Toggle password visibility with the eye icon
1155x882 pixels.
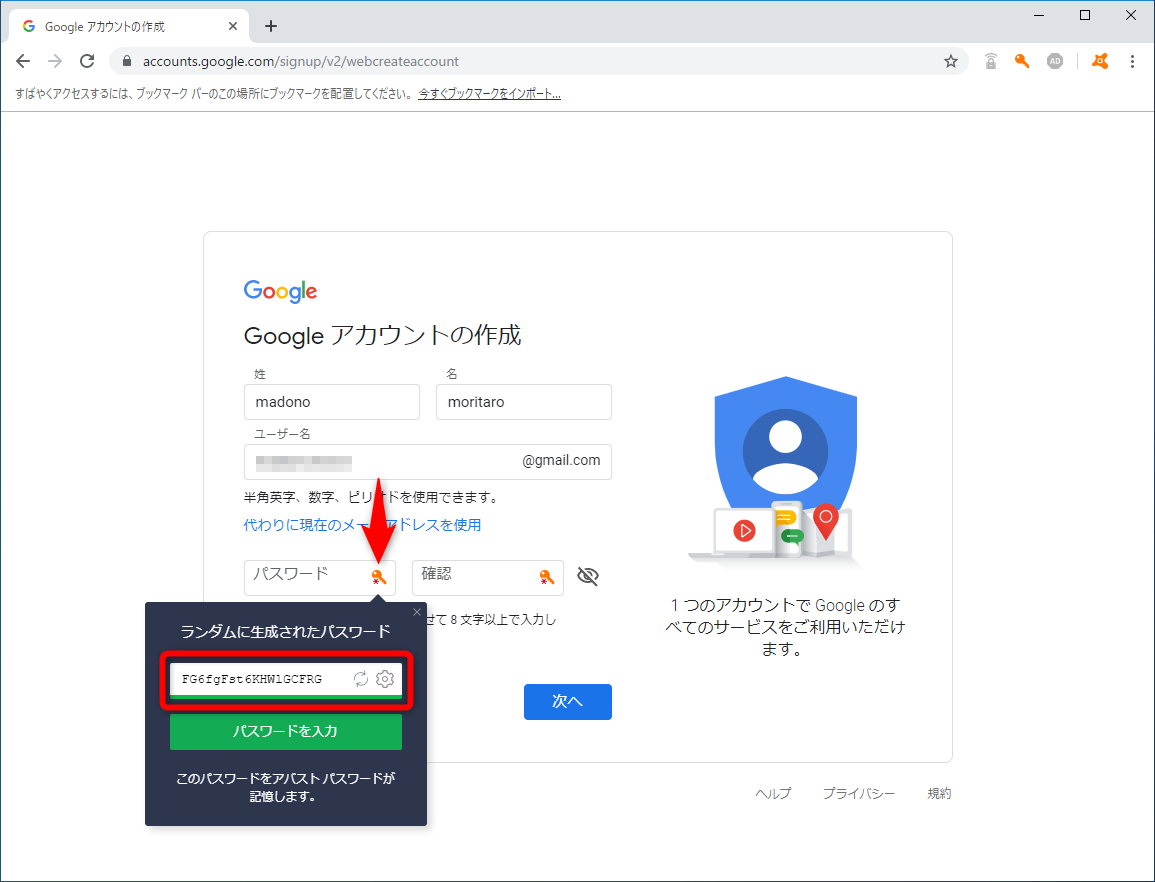[588, 576]
